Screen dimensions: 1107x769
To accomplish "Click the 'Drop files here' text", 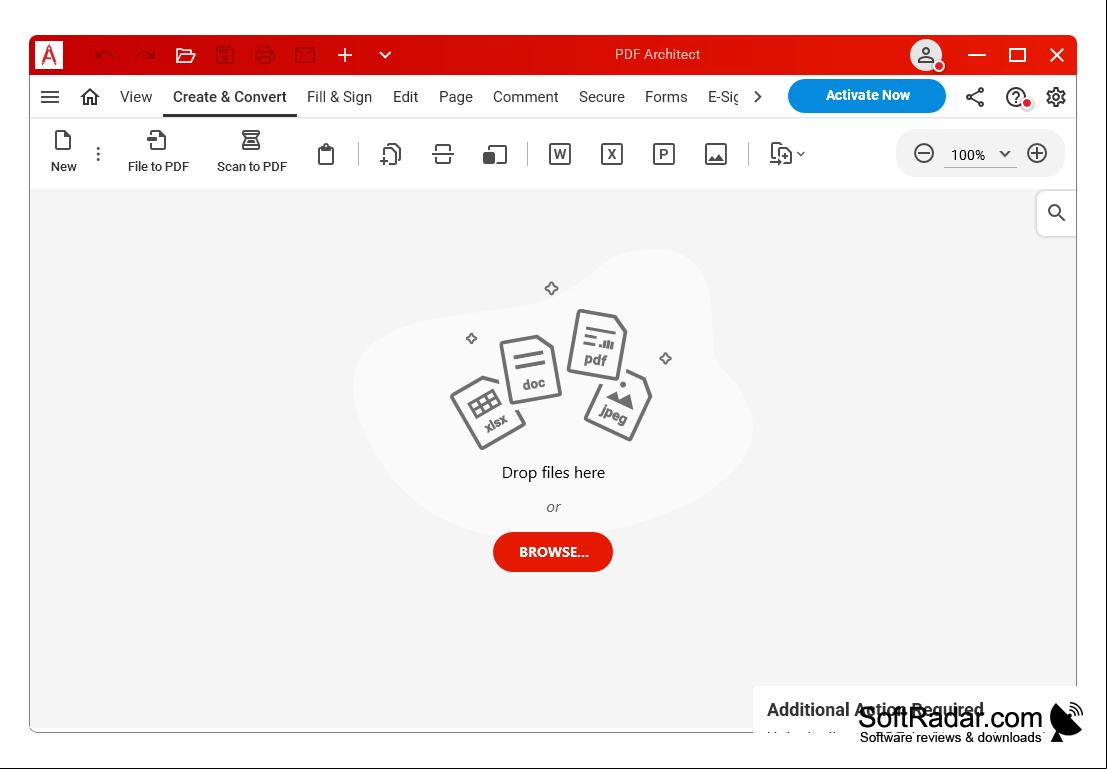I will [554, 472].
